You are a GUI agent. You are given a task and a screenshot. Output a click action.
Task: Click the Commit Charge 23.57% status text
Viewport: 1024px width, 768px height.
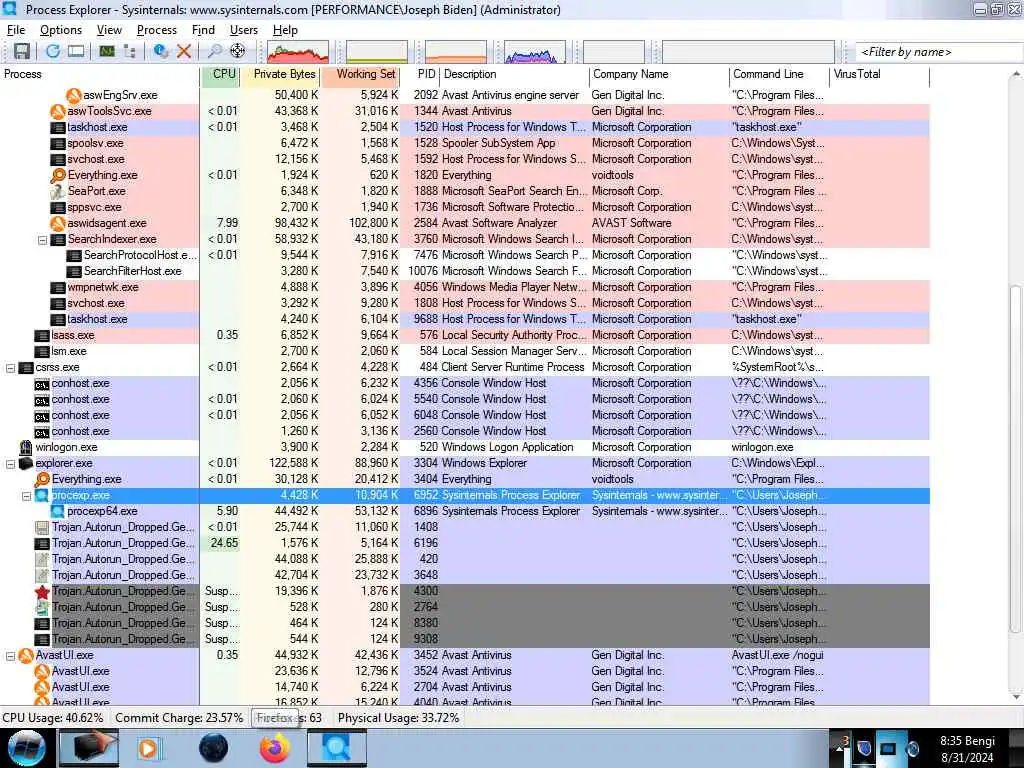[180, 718]
